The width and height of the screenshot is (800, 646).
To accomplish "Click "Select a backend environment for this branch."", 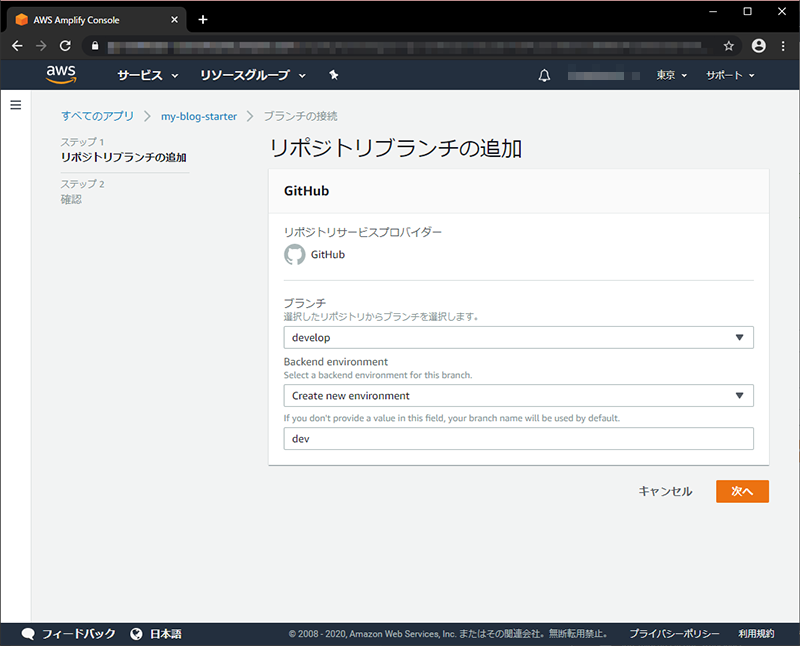I will pyautogui.click(x=378, y=375).
